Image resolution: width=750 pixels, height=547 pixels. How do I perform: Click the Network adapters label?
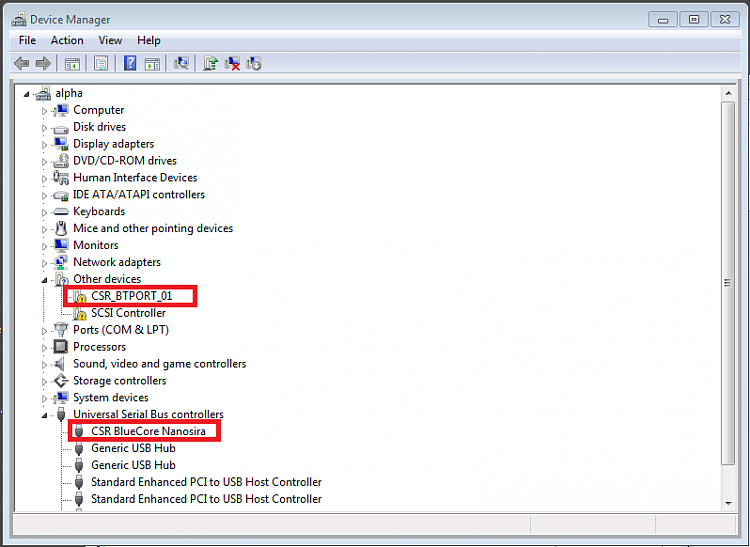coord(117,262)
